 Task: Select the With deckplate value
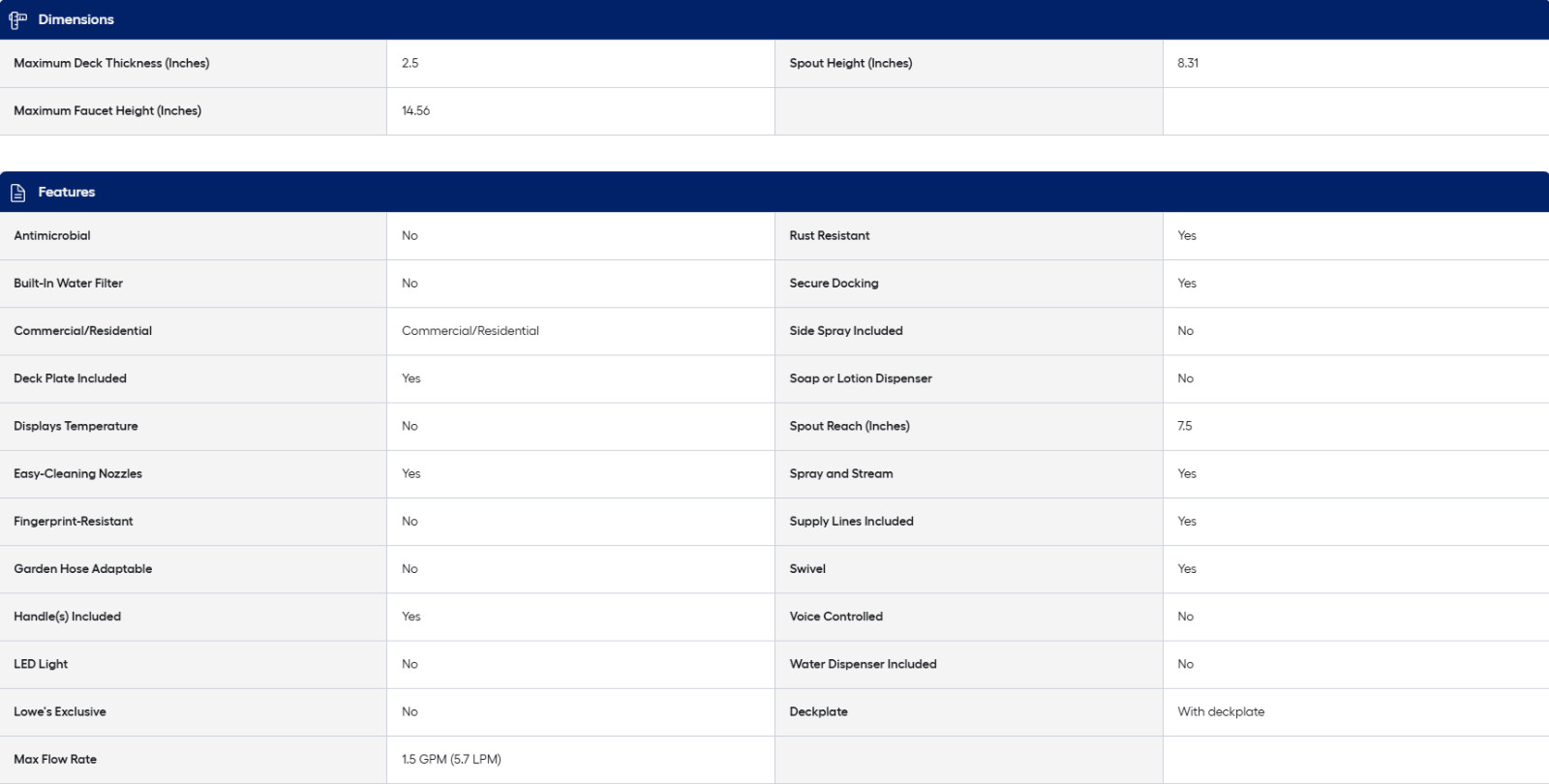pyautogui.click(x=1221, y=712)
